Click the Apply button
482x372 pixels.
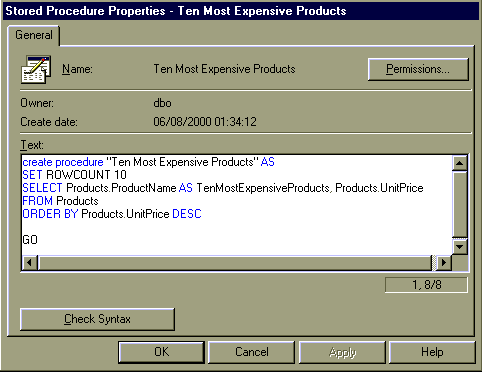click(342, 352)
